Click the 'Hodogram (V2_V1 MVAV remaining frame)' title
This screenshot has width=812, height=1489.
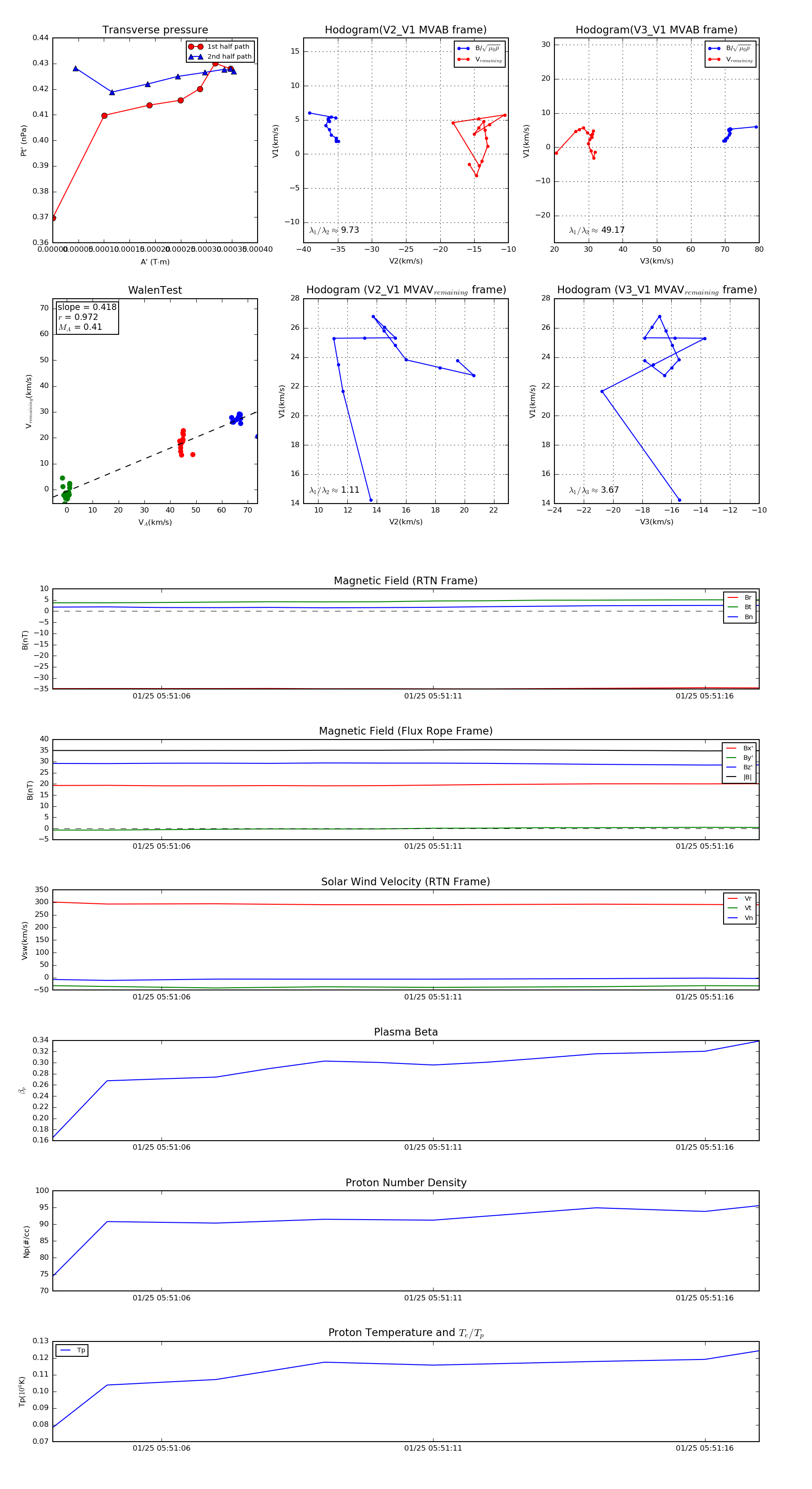click(406, 290)
